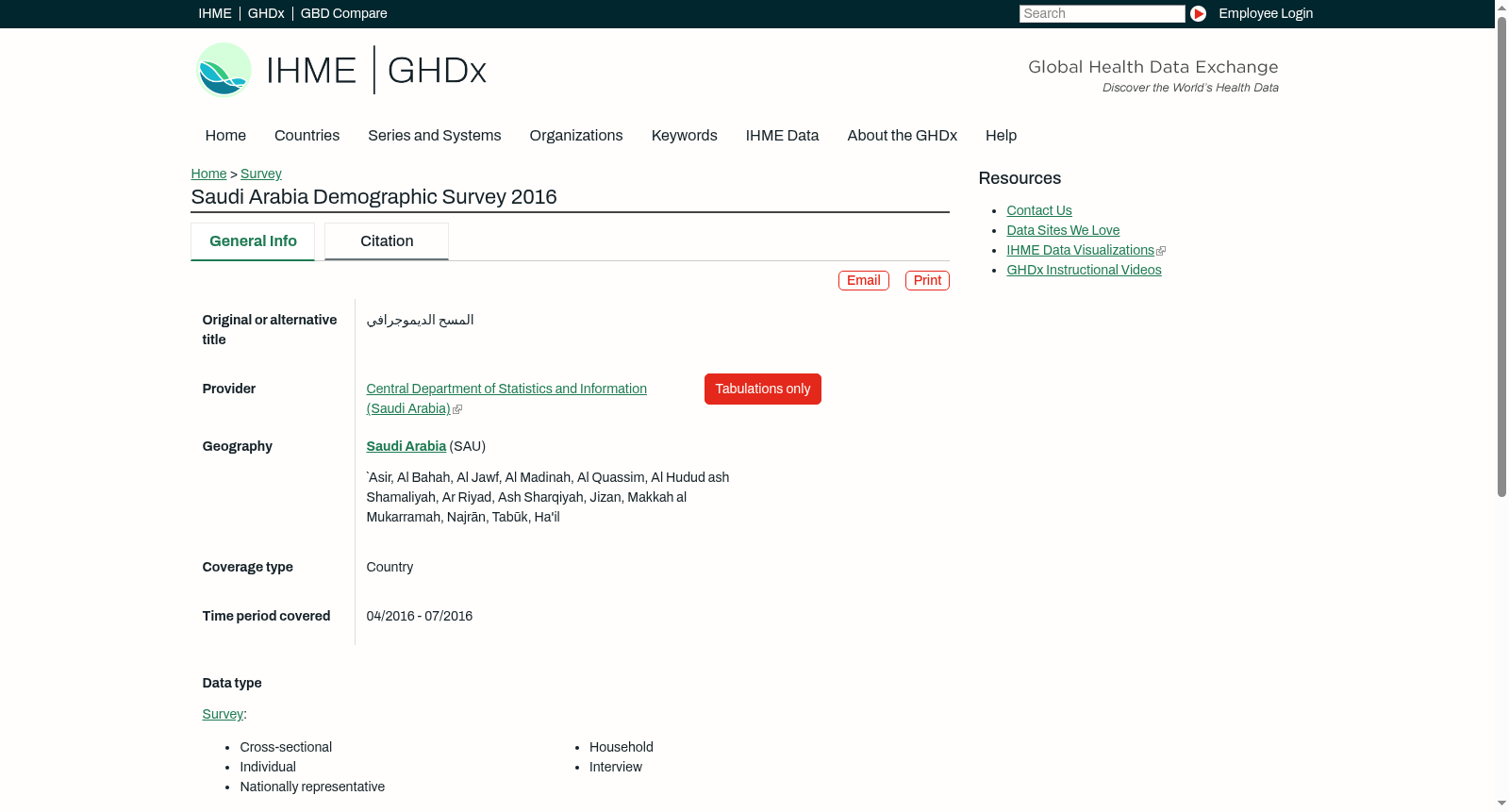Click the Nationally representative list item

point(312,787)
